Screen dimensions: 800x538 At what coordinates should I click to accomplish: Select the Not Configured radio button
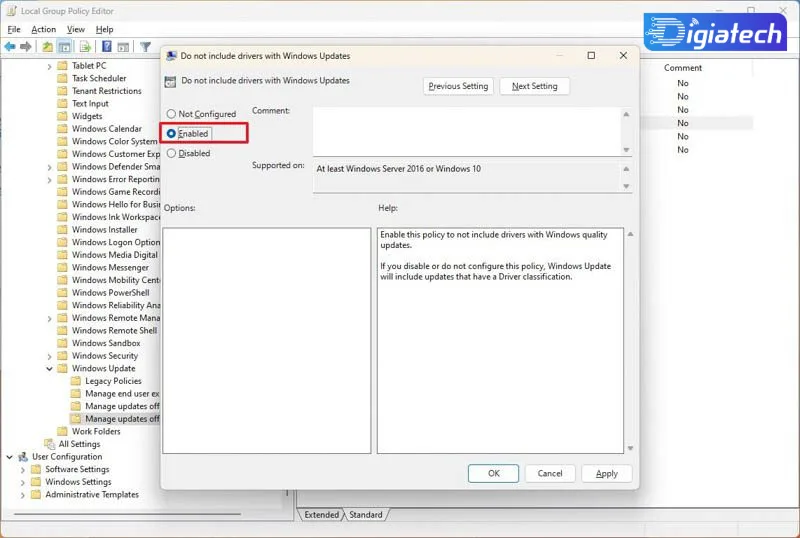(x=171, y=114)
